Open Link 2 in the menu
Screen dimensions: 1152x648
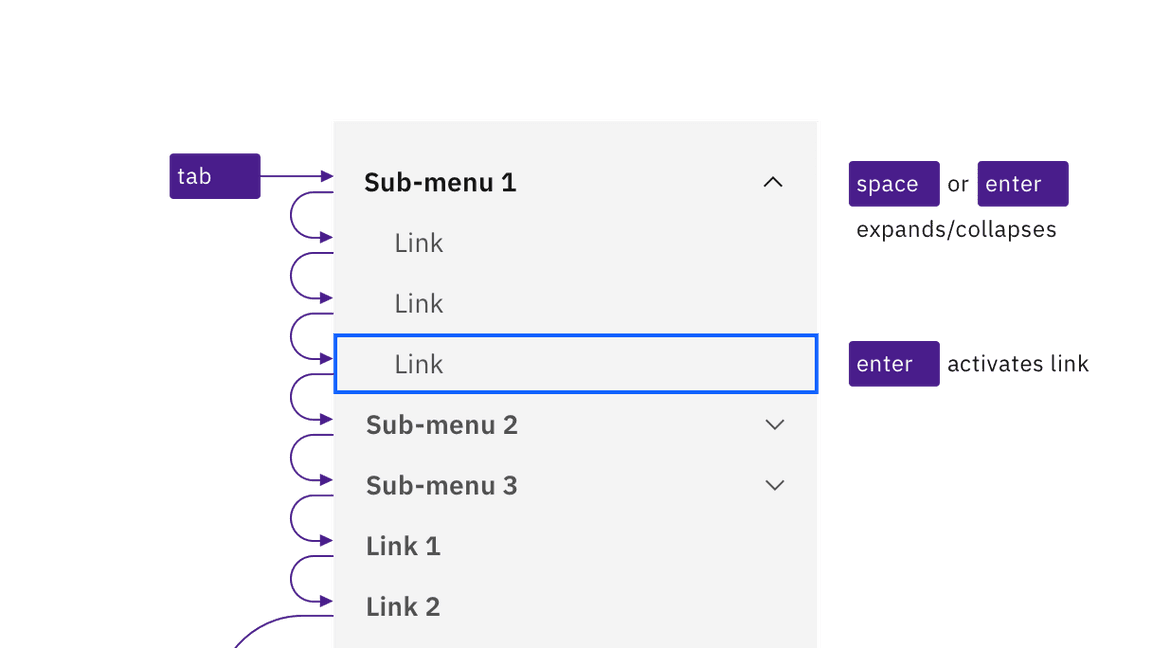pos(403,607)
